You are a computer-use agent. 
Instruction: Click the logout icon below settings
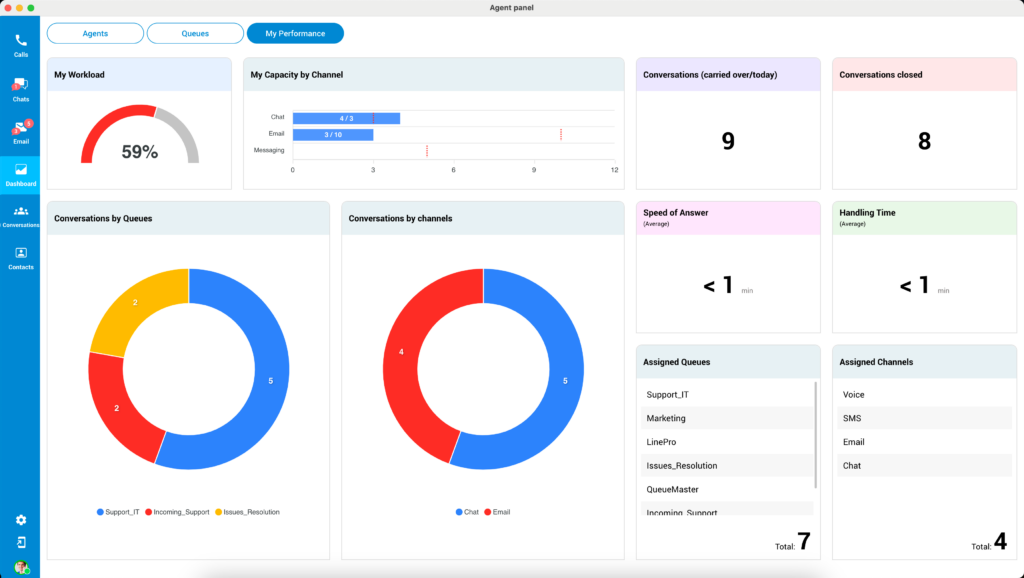pyautogui.click(x=21, y=542)
